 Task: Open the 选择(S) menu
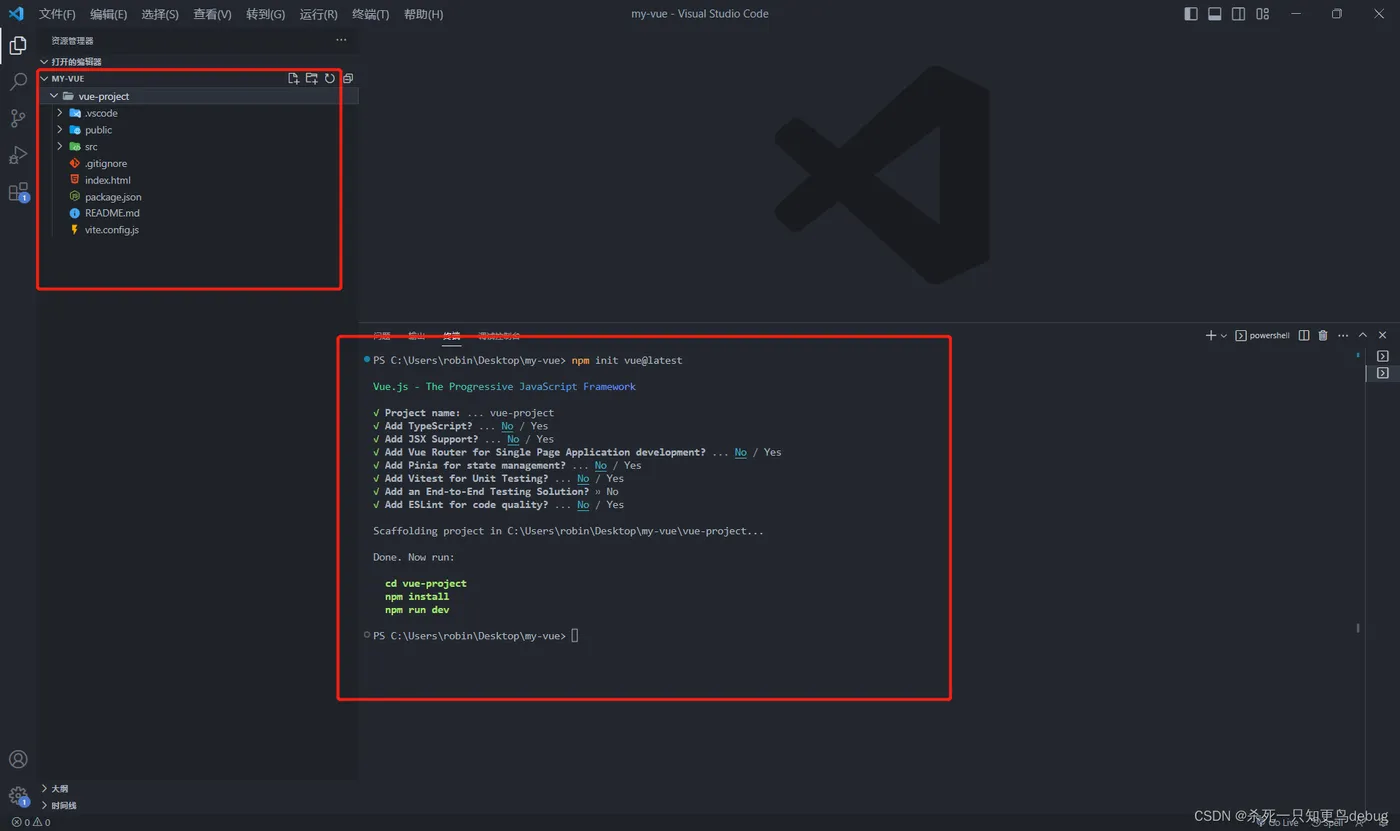pyautogui.click(x=160, y=14)
